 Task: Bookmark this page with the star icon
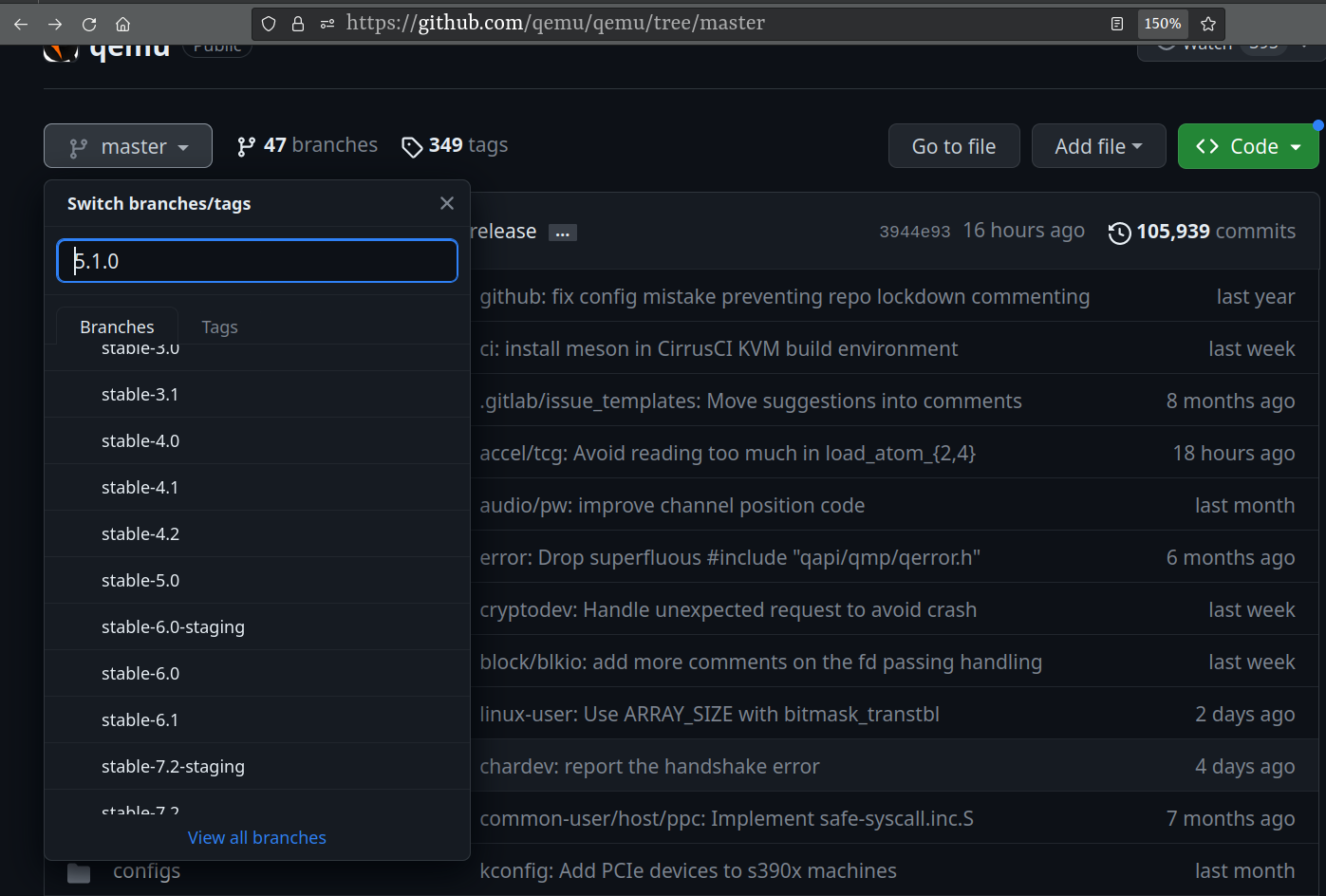tap(1208, 24)
